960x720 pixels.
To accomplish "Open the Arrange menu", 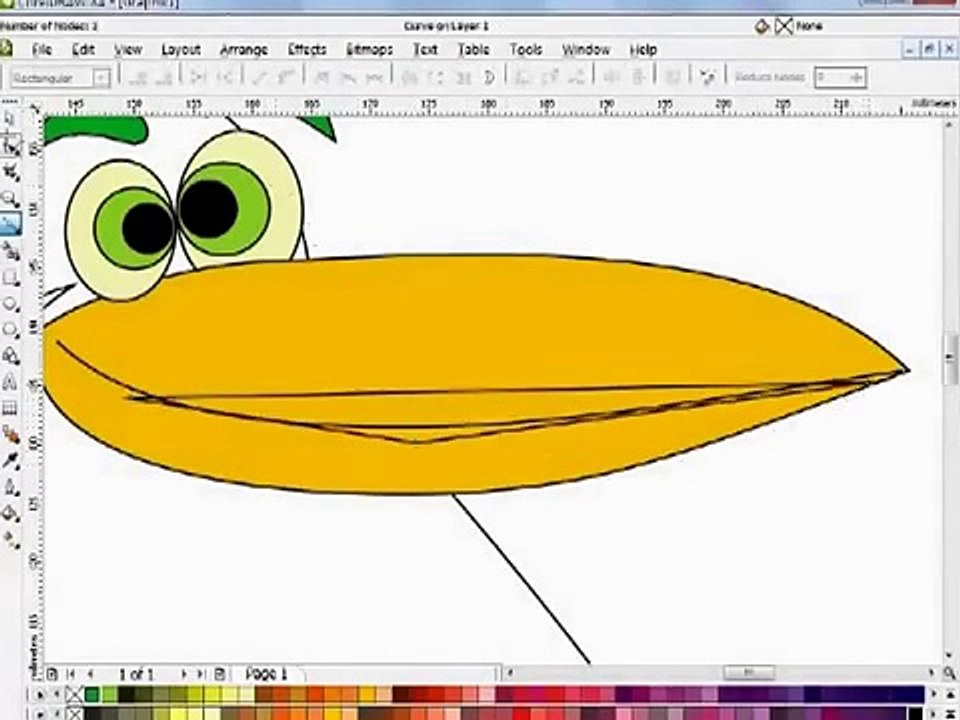I will coord(244,50).
